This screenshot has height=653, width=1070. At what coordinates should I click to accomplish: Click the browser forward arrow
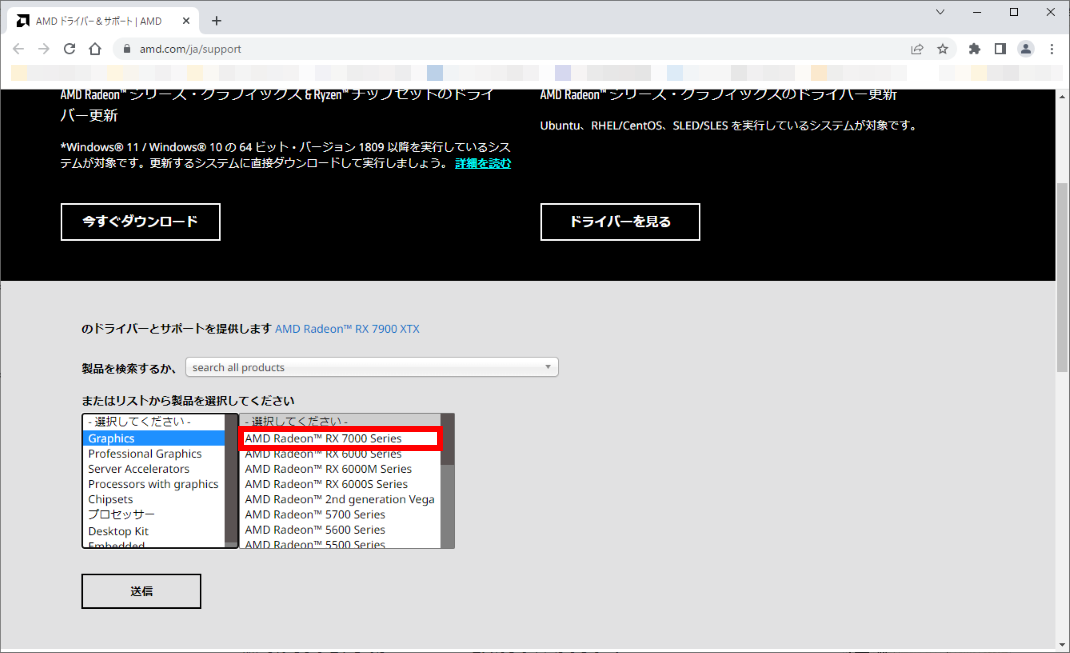[x=44, y=49]
